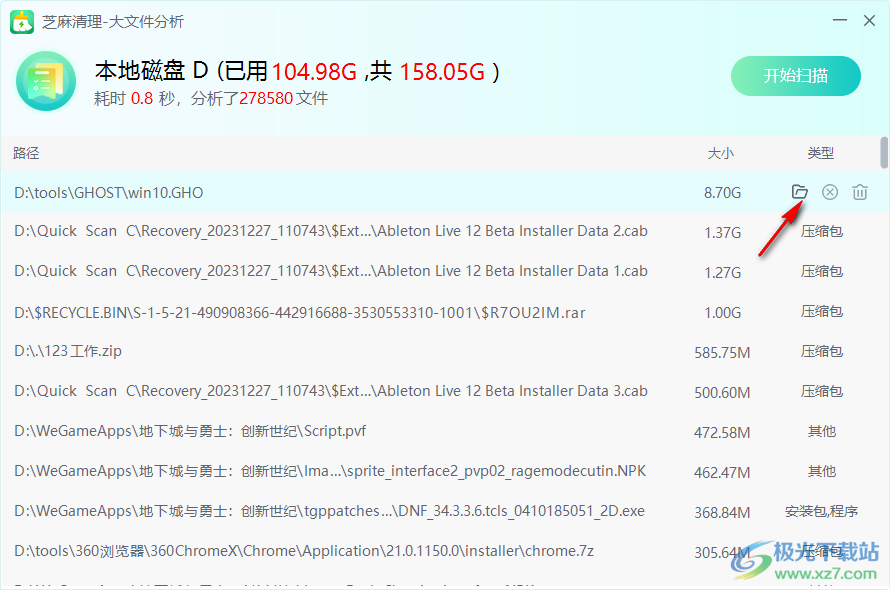The height and width of the screenshot is (590, 890).
Task: Sort by the 路径 column header
Action: (x=27, y=153)
